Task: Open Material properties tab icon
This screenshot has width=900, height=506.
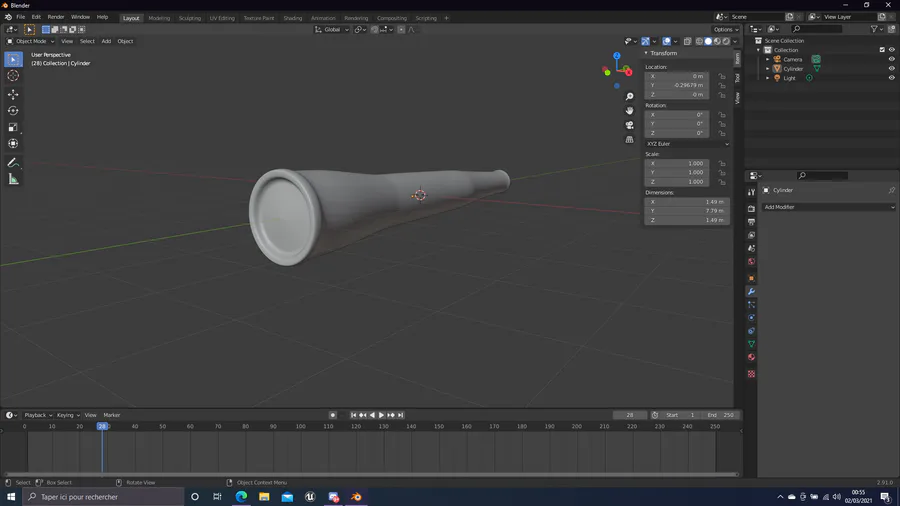Action: tap(751, 357)
